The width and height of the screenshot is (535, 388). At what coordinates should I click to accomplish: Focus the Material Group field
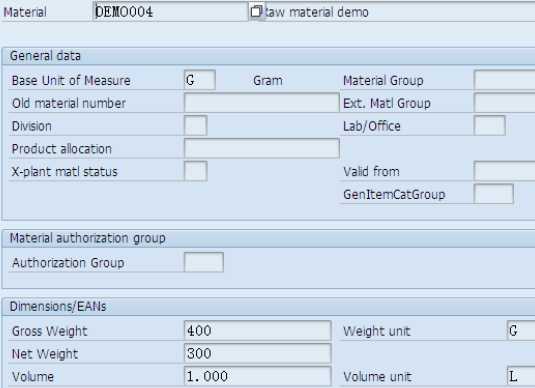(504, 80)
